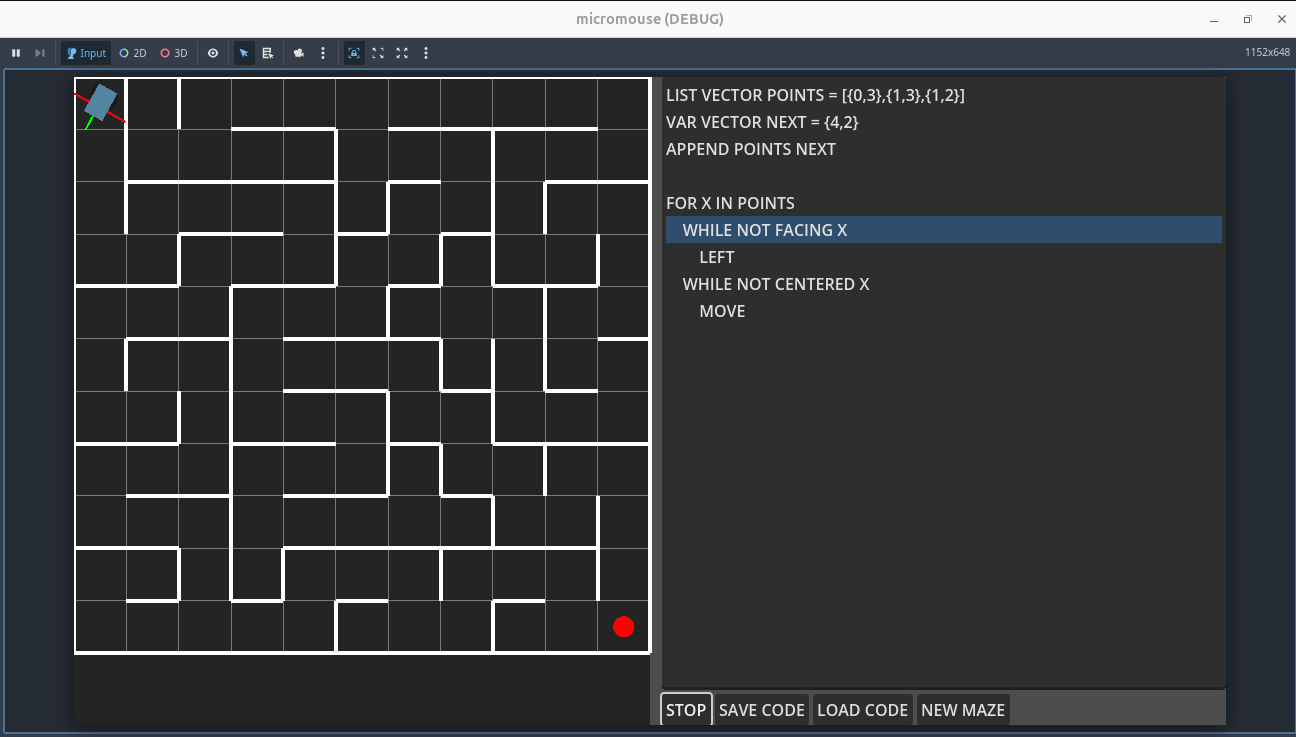
Task: Open camera options three-dot menu
Action: pyautogui.click(x=323, y=53)
